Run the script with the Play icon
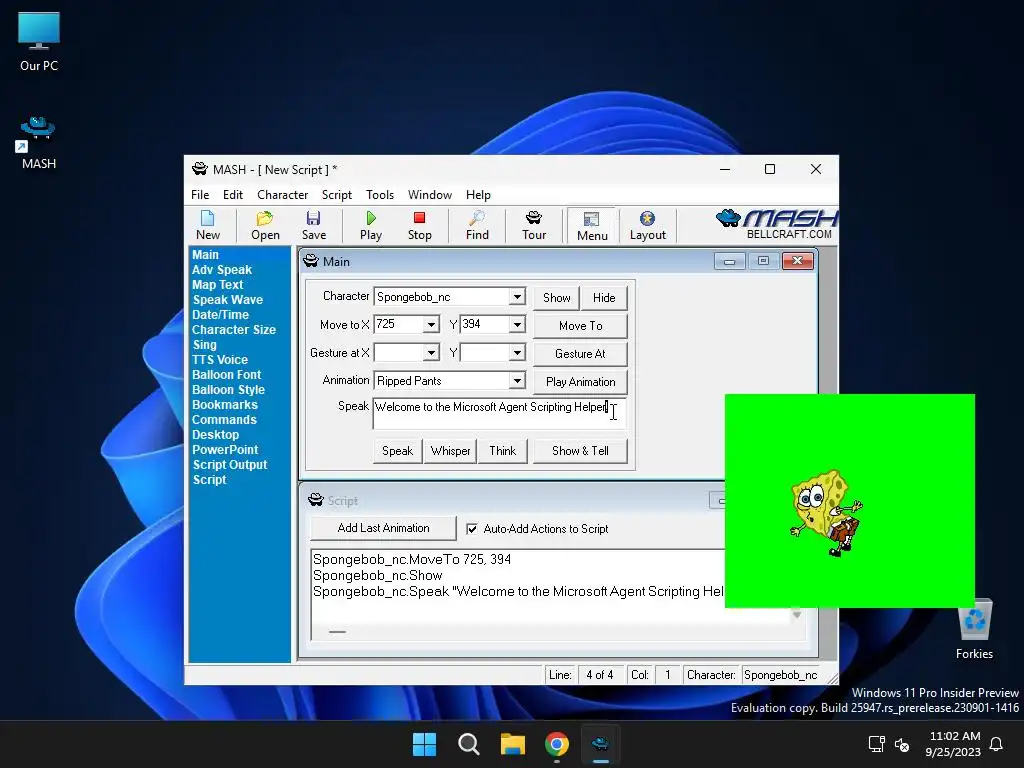The width and height of the screenshot is (1024, 768). click(370, 225)
